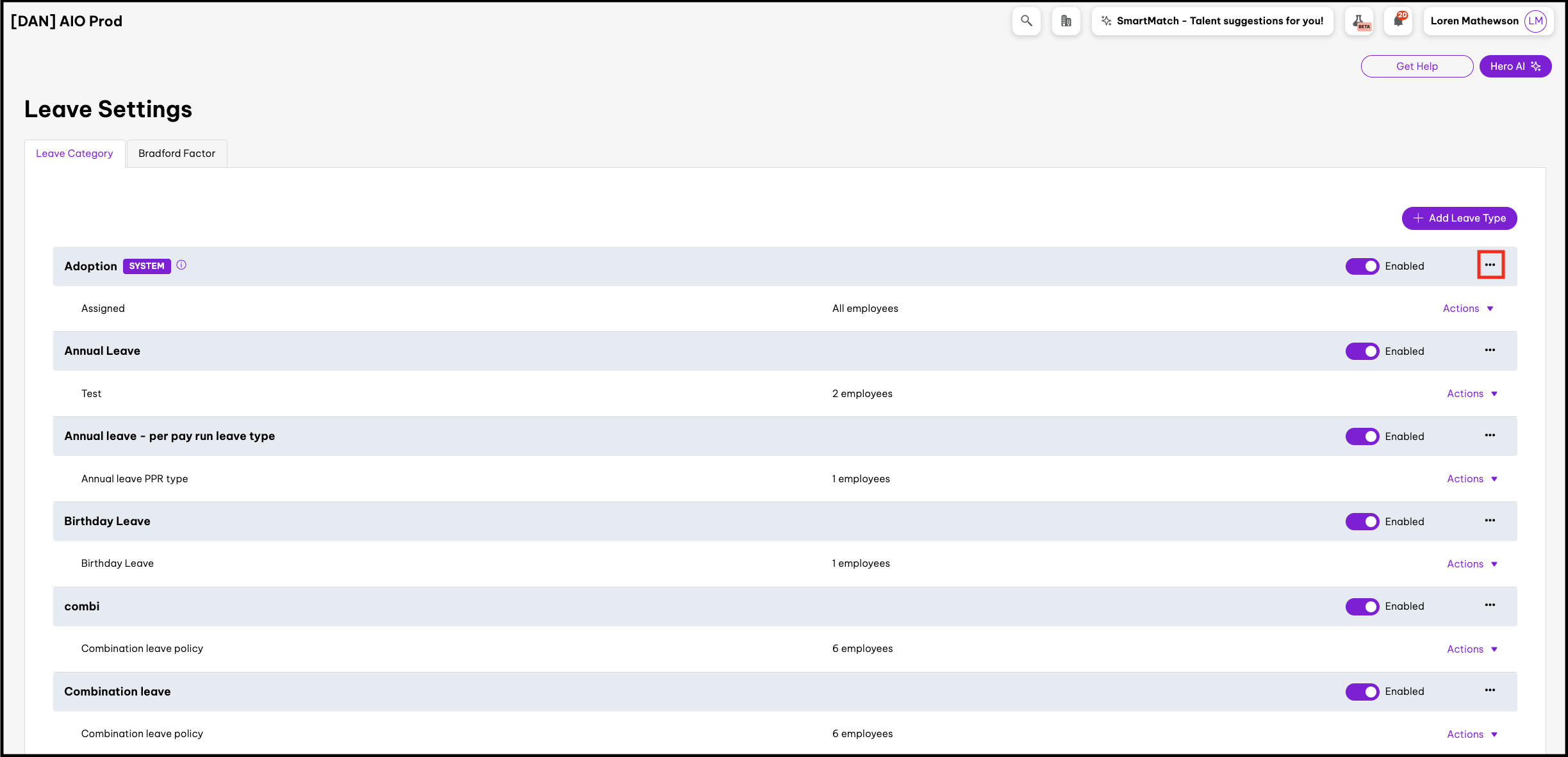Screen dimensions: 1568x757
Task: Expand Actions for Annual leave PPR type
Action: click(1471, 479)
